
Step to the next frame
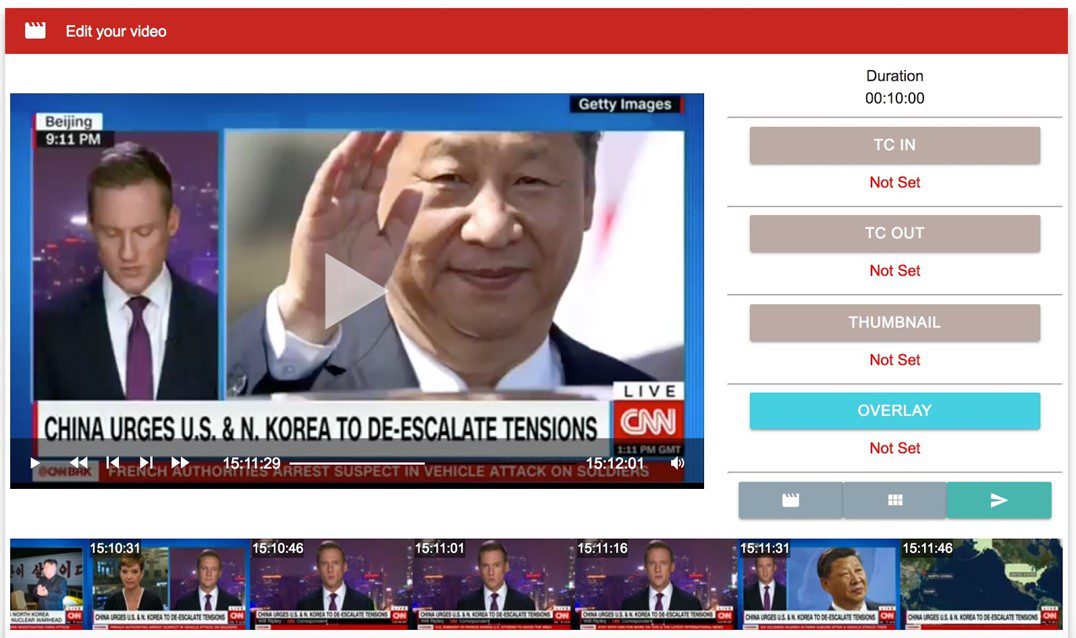(x=146, y=462)
